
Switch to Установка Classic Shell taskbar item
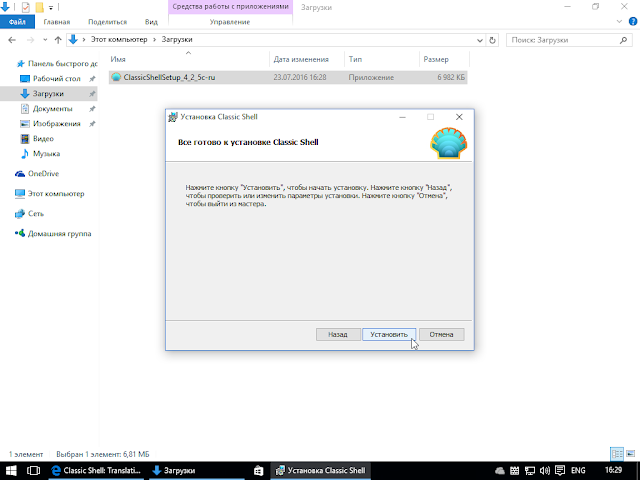click(321, 471)
